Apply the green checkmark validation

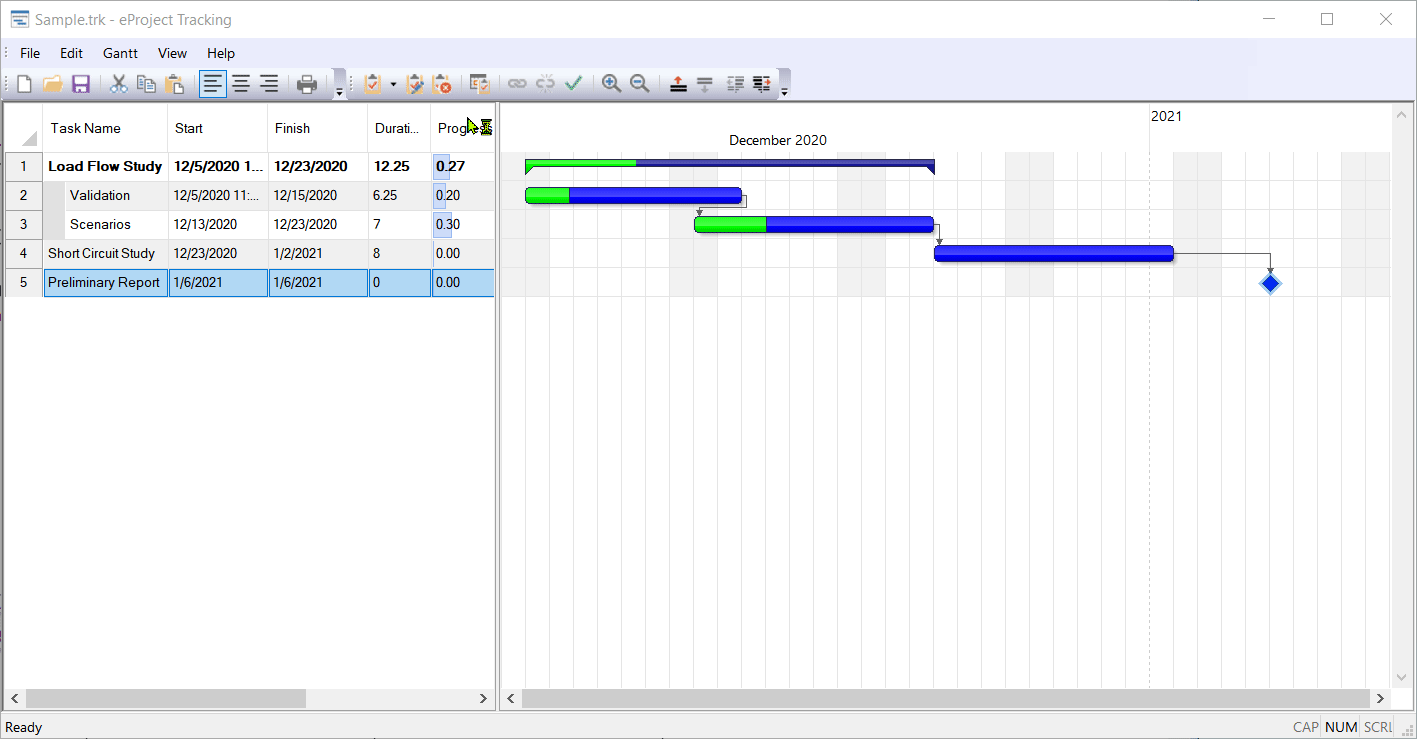coord(573,84)
